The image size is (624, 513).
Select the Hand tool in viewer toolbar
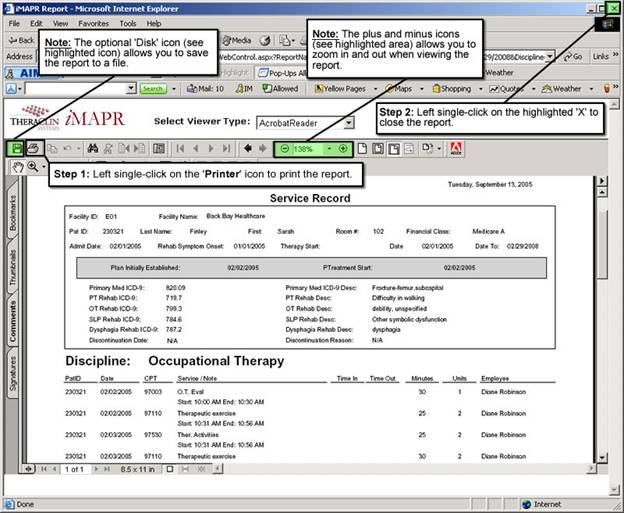(17, 167)
